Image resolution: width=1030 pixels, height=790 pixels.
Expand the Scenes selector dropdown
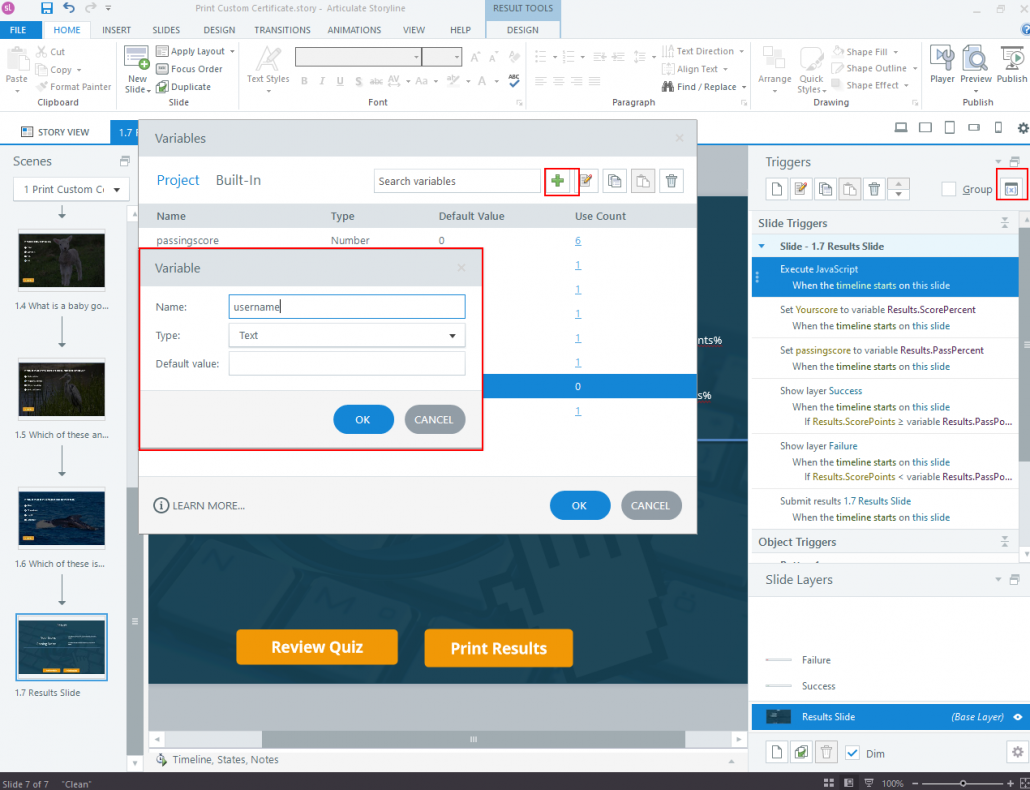tap(72, 189)
